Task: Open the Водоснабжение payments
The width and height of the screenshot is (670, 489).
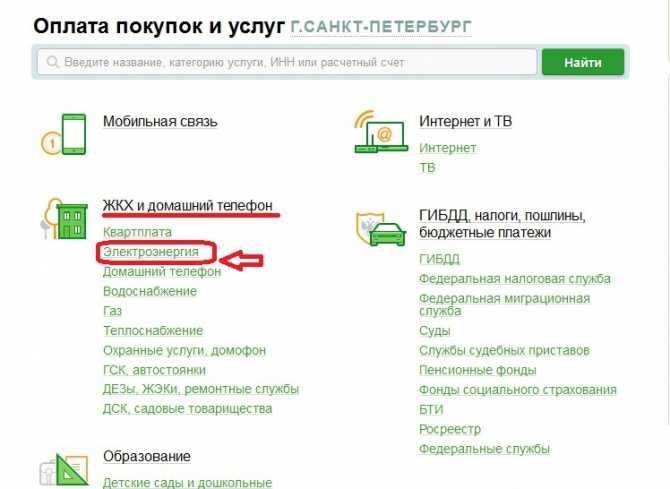Action: pos(150,291)
